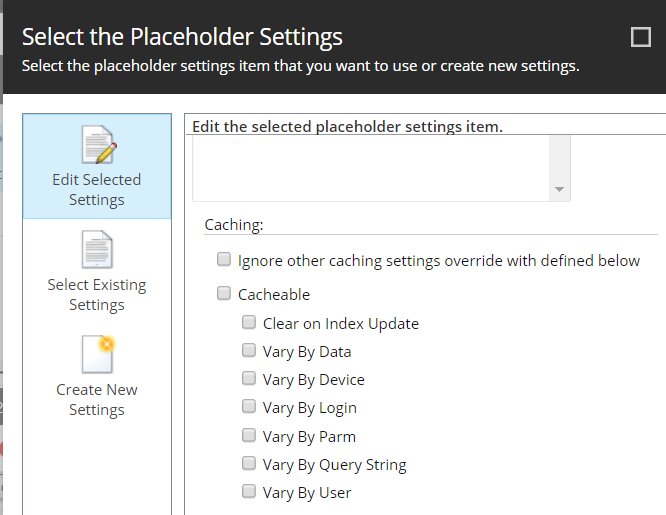Viewport: 666px width, 515px height.
Task: Tick the Vary By Device checkbox
Action: pos(249,378)
